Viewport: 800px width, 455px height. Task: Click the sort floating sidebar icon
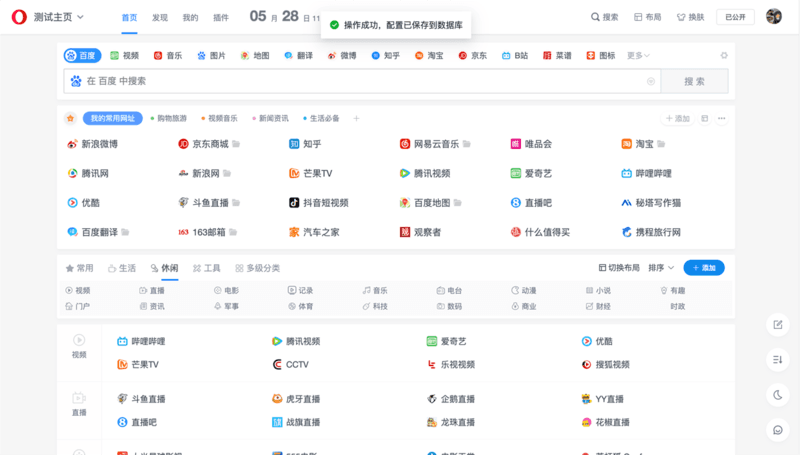click(x=778, y=360)
